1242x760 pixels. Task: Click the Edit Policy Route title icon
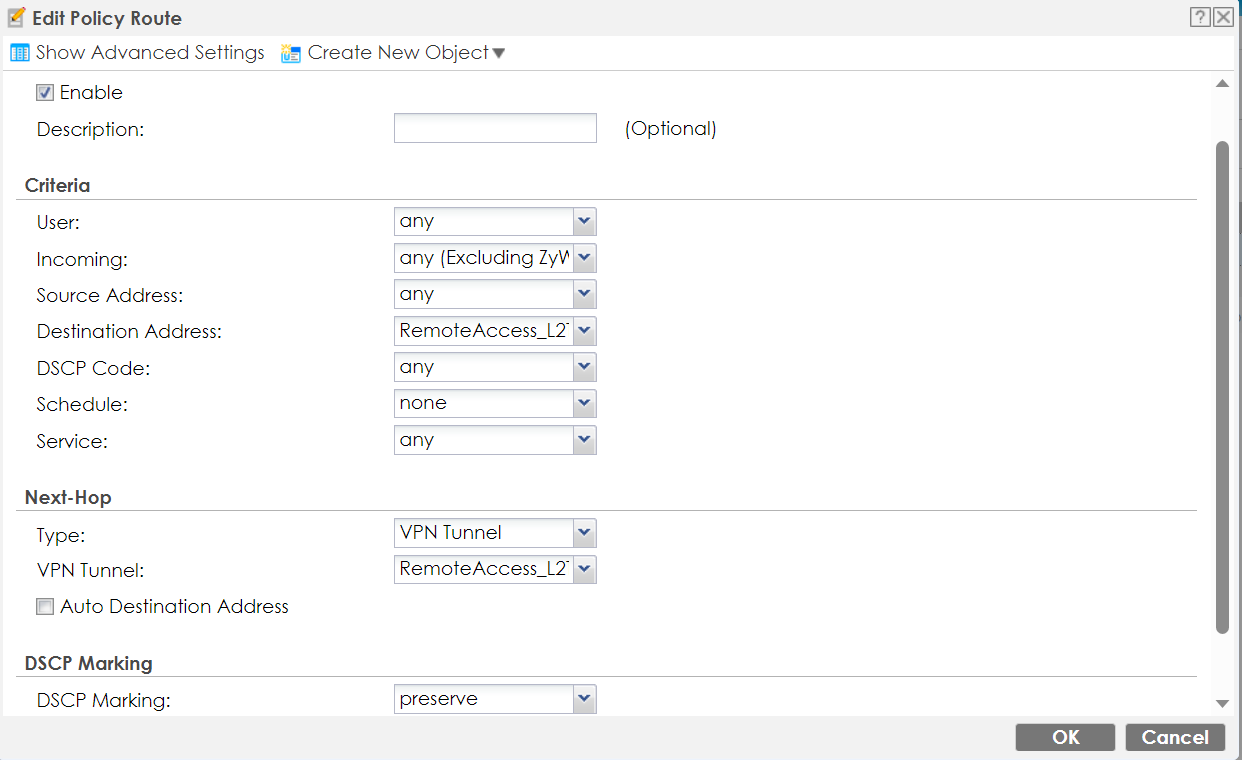point(16,18)
